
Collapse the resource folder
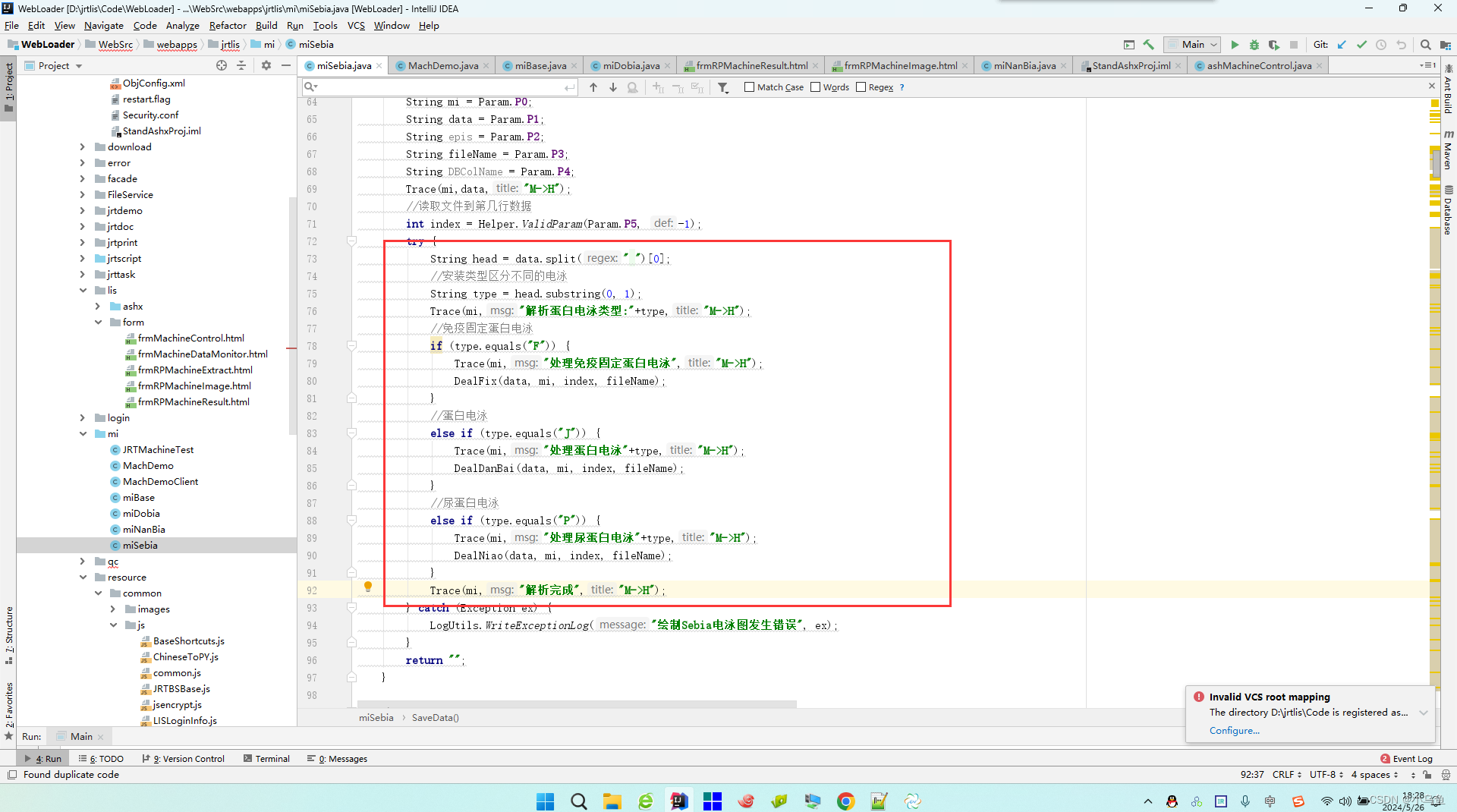coord(82,578)
